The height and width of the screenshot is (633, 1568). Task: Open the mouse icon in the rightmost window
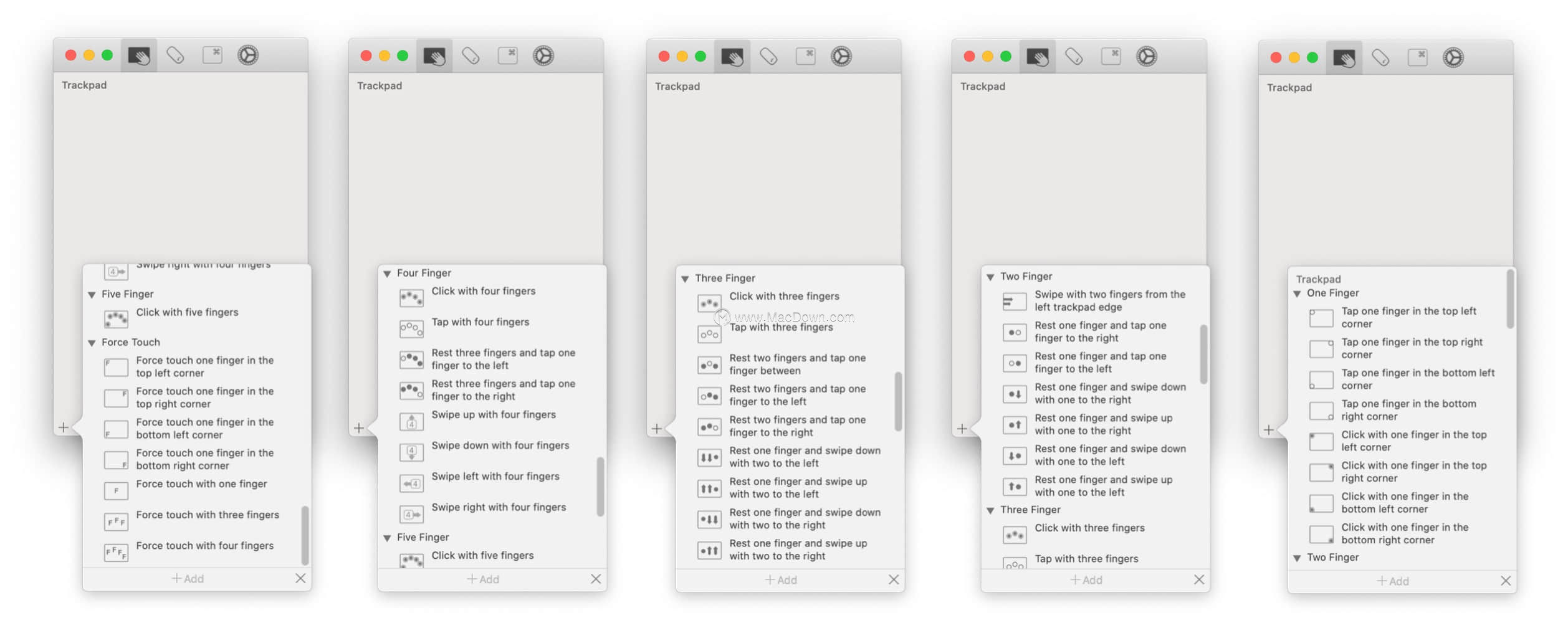tap(1380, 58)
